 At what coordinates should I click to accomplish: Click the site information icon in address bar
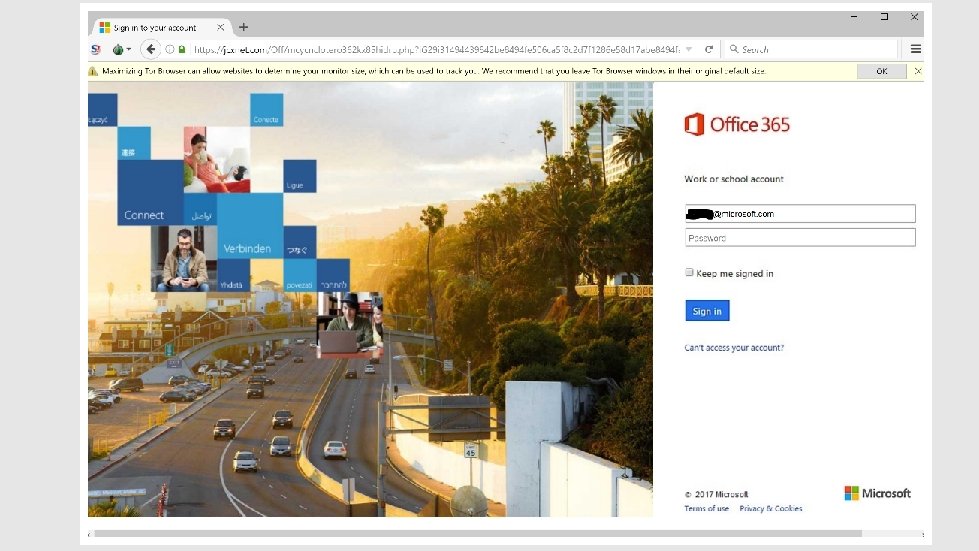[169, 49]
